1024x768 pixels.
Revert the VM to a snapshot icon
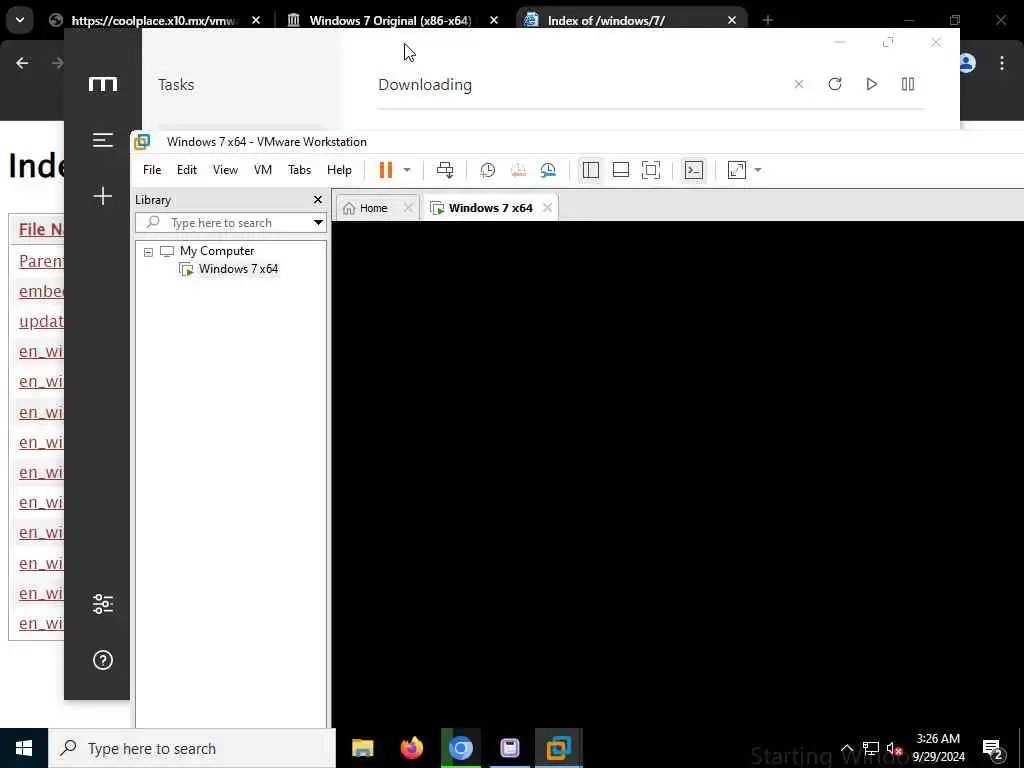click(x=518, y=170)
